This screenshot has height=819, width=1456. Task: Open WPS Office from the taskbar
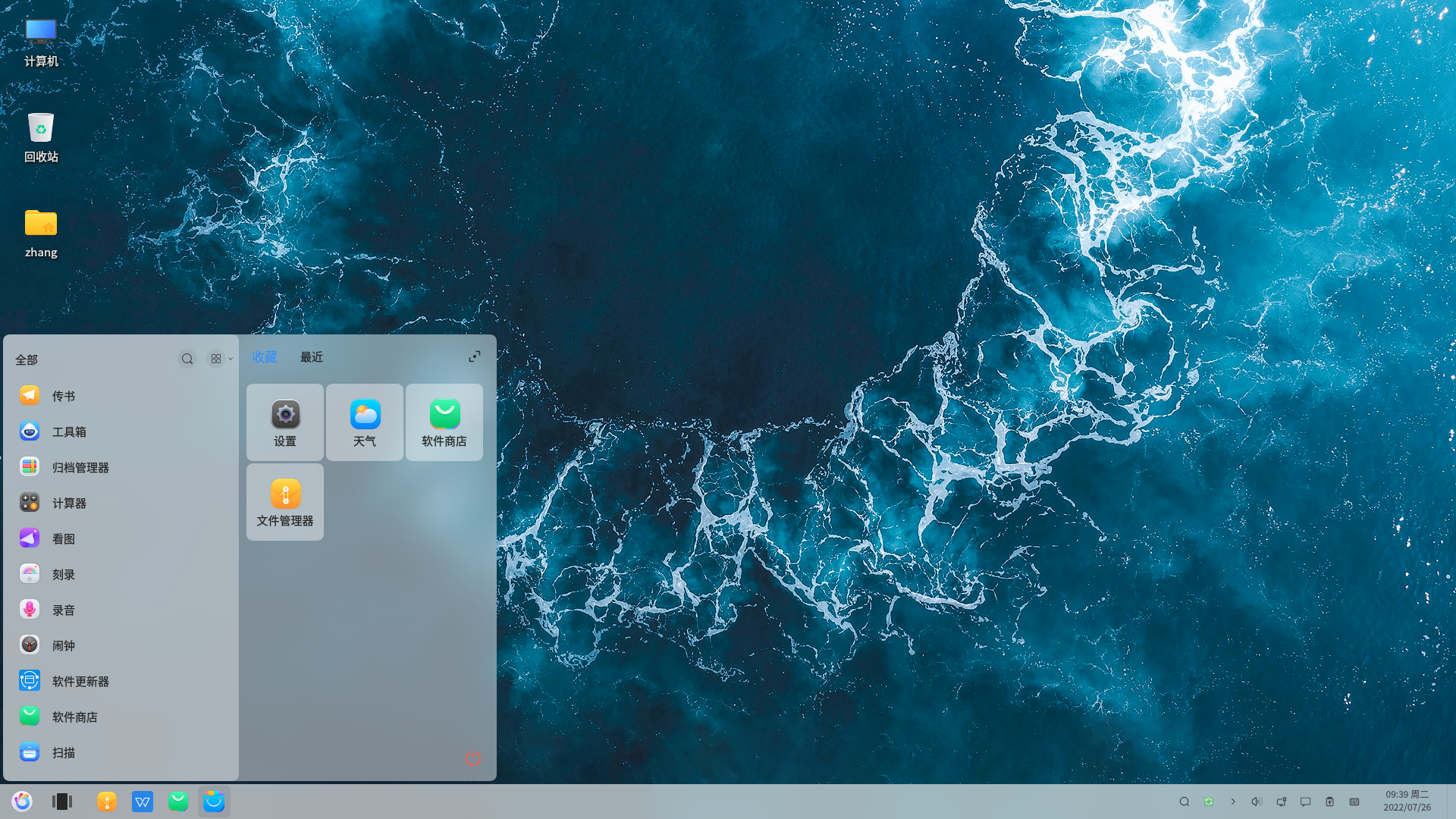pos(143,802)
